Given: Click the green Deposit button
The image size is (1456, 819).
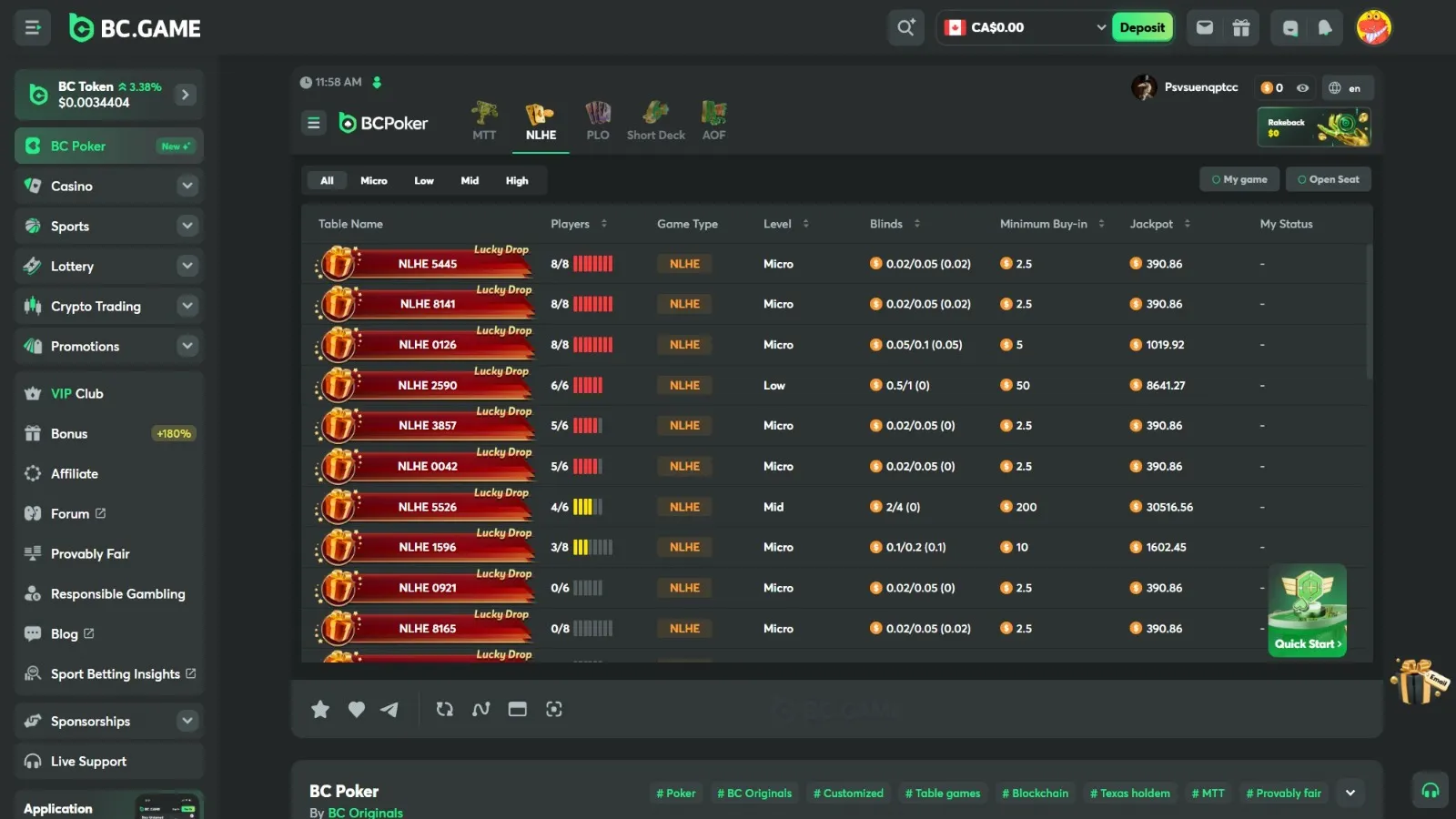Looking at the screenshot, I should point(1141,27).
